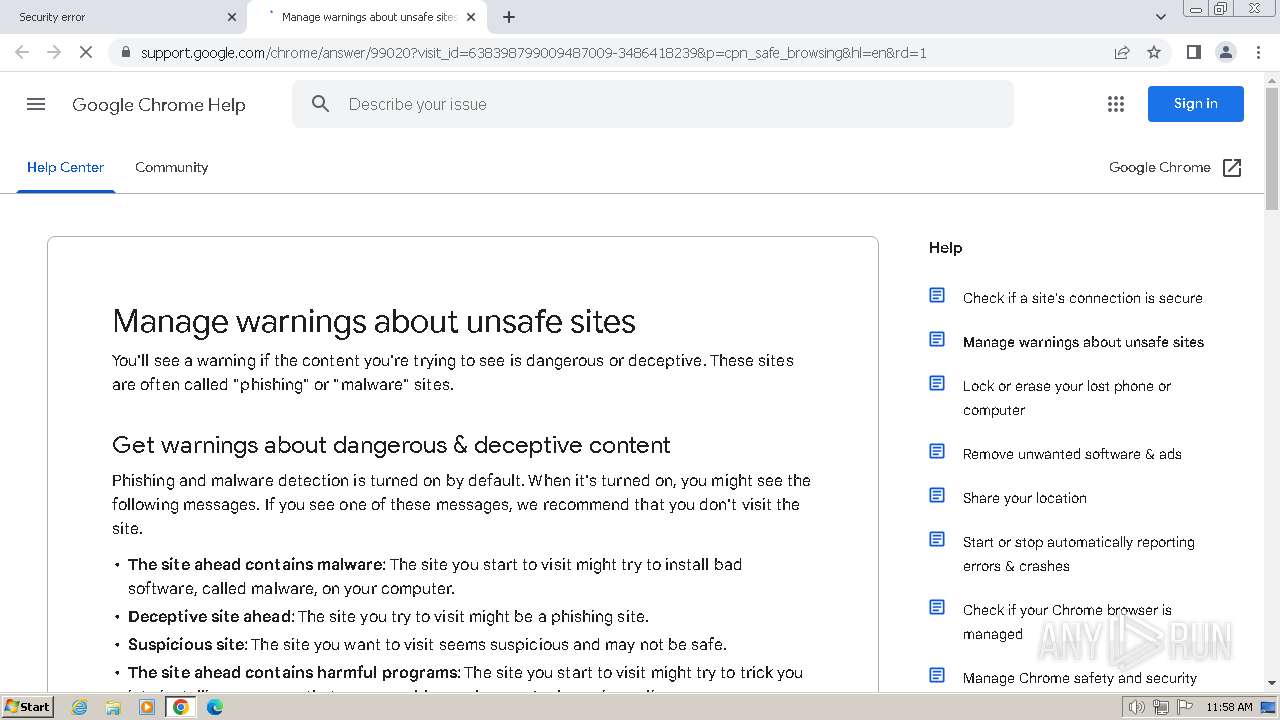The width and height of the screenshot is (1280, 720).
Task: Open Manage Chrome safety and security link
Action: point(1080,678)
